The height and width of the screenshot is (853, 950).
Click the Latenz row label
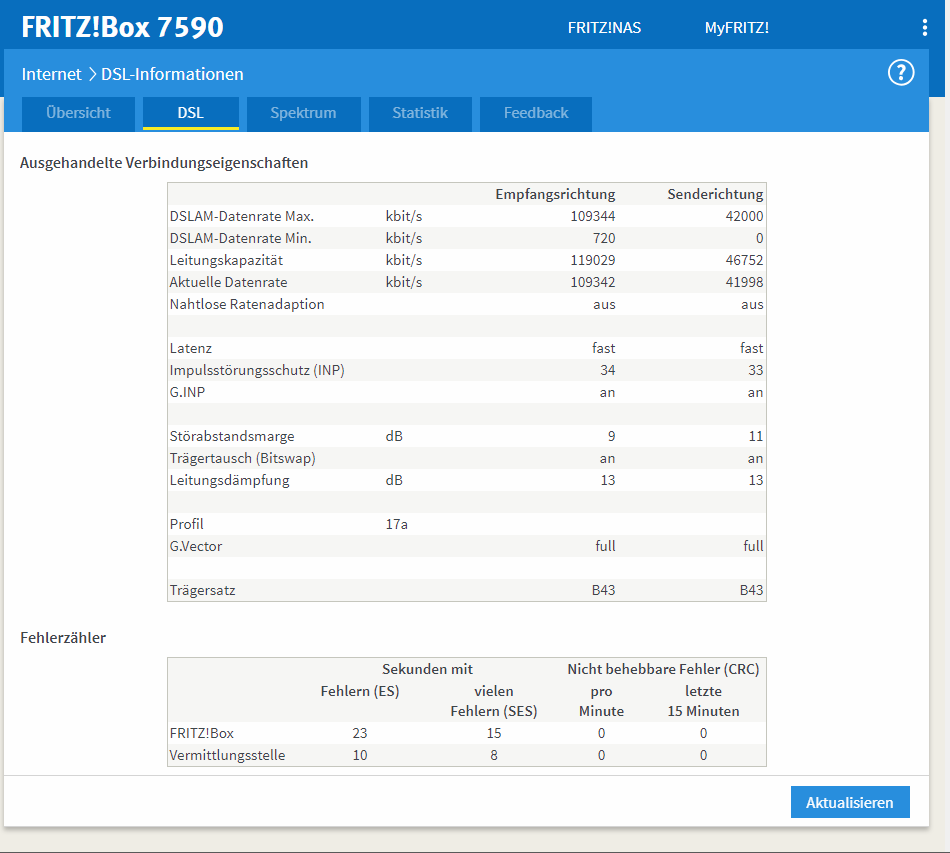(191, 348)
